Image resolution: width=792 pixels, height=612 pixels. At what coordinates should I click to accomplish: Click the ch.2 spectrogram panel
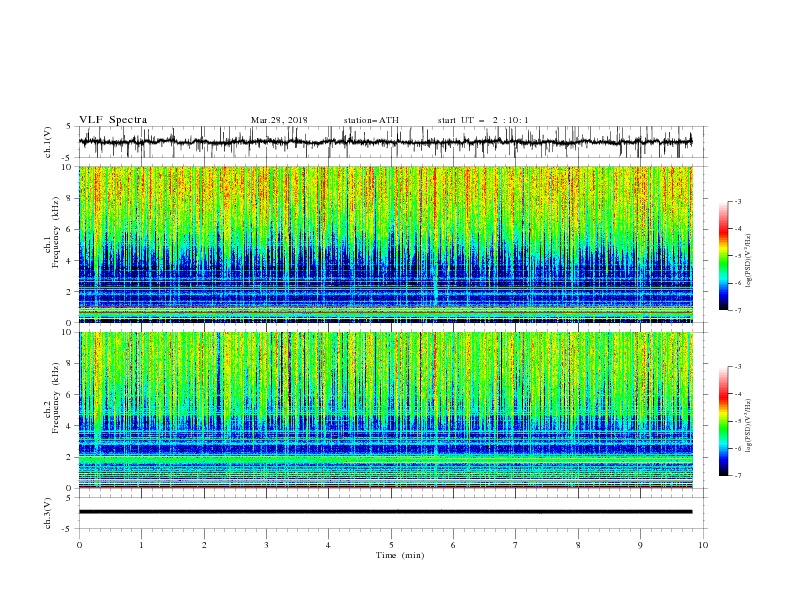click(x=386, y=410)
